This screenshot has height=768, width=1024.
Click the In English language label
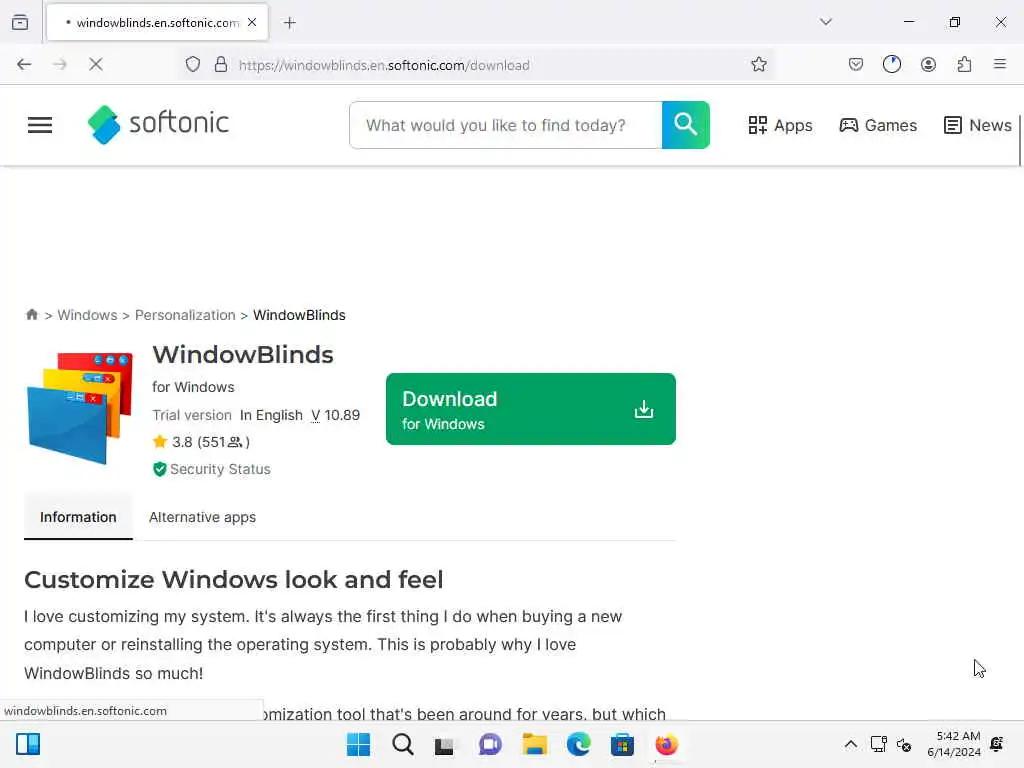point(271,415)
